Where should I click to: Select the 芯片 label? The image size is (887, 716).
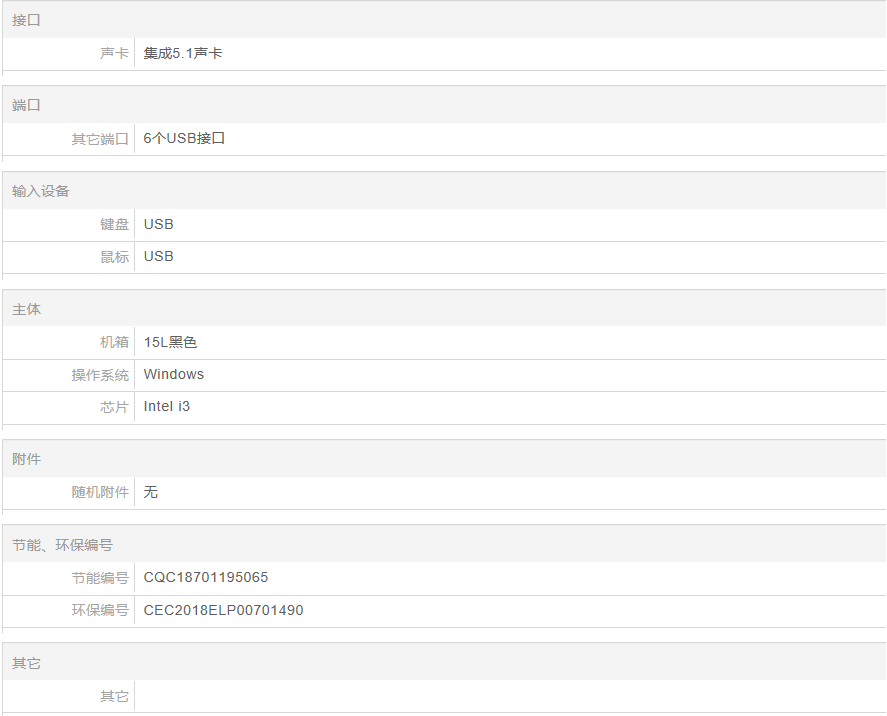(114, 407)
